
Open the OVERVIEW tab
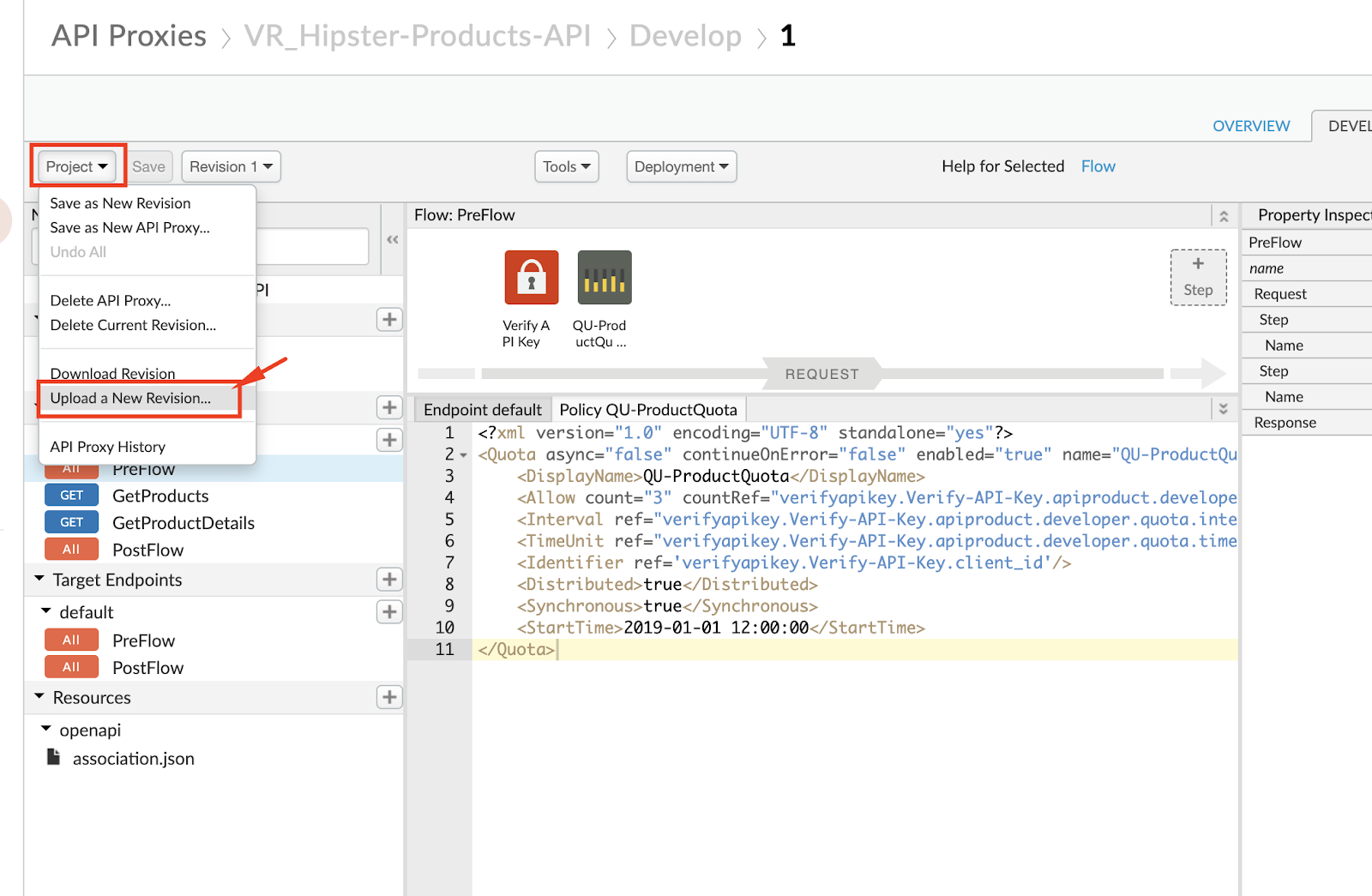coord(1251,126)
